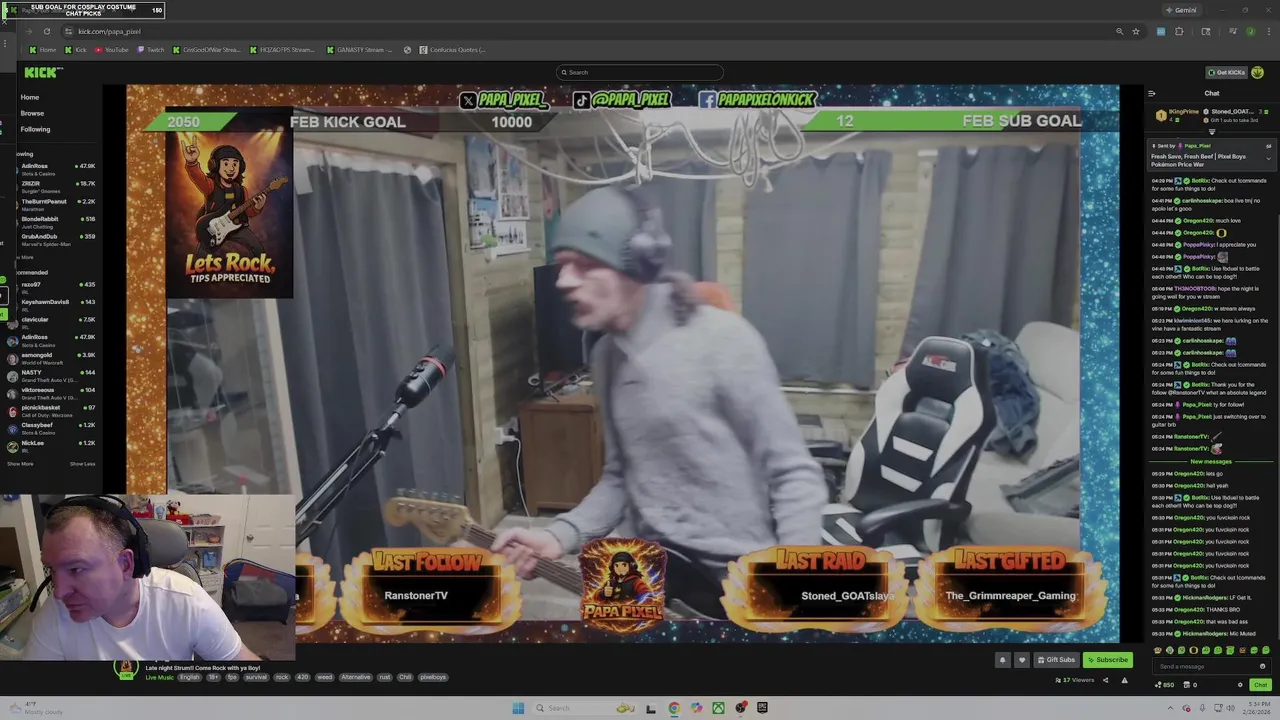Collapse recommended list with Show Less

(82, 464)
